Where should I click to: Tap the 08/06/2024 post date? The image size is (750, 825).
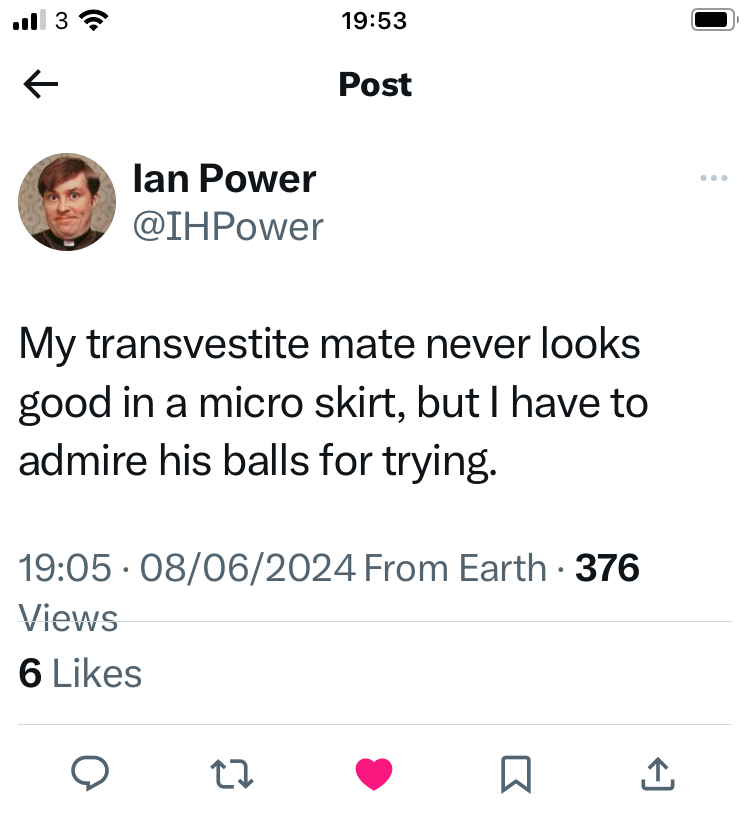(x=247, y=569)
